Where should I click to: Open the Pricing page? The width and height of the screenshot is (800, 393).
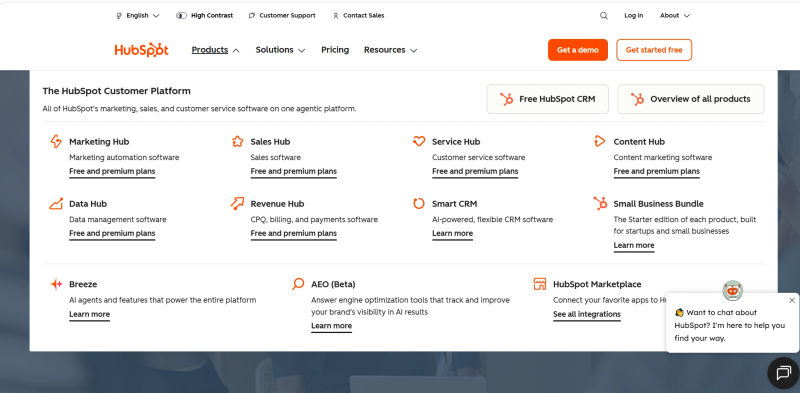pyautogui.click(x=335, y=50)
